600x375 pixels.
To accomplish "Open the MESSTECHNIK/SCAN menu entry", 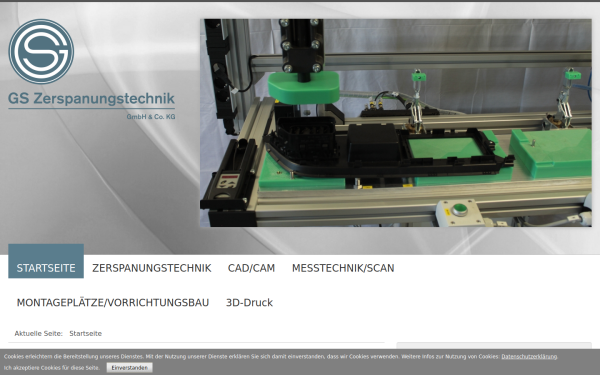I will pos(343,268).
